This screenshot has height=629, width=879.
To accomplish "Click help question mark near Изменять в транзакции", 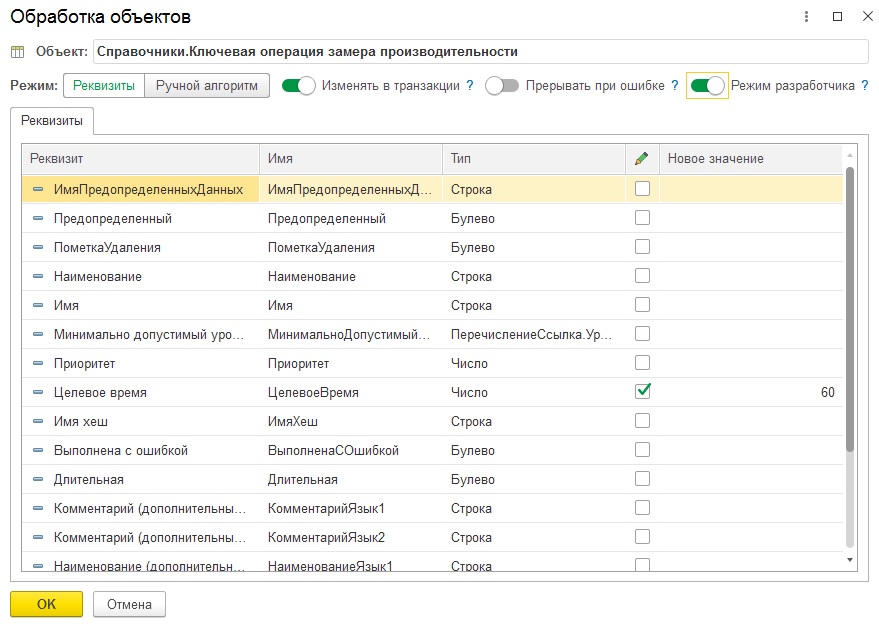I will tap(470, 86).
